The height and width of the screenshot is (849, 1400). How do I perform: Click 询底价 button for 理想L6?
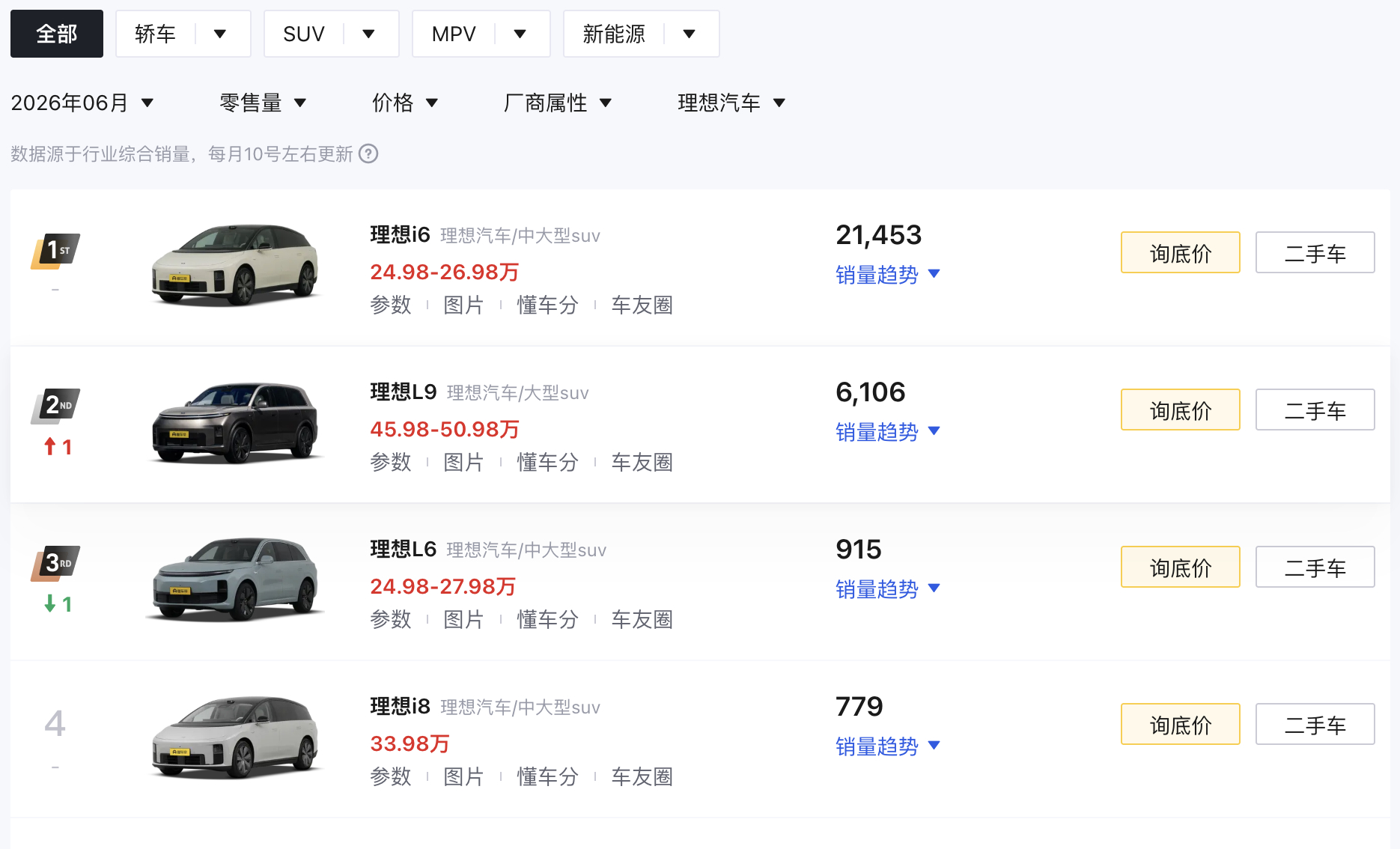coord(1181,567)
